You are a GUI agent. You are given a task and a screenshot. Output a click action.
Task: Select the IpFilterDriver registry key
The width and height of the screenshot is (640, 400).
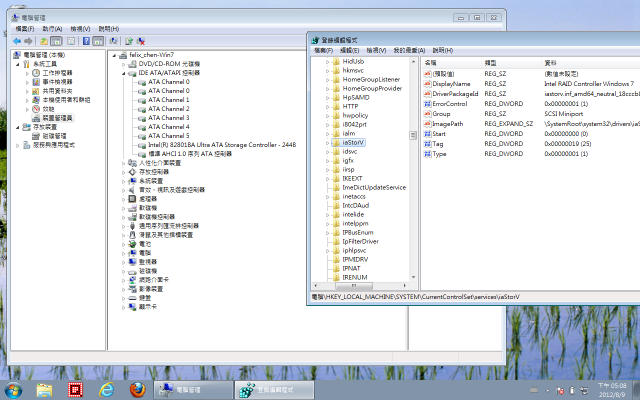point(360,241)
